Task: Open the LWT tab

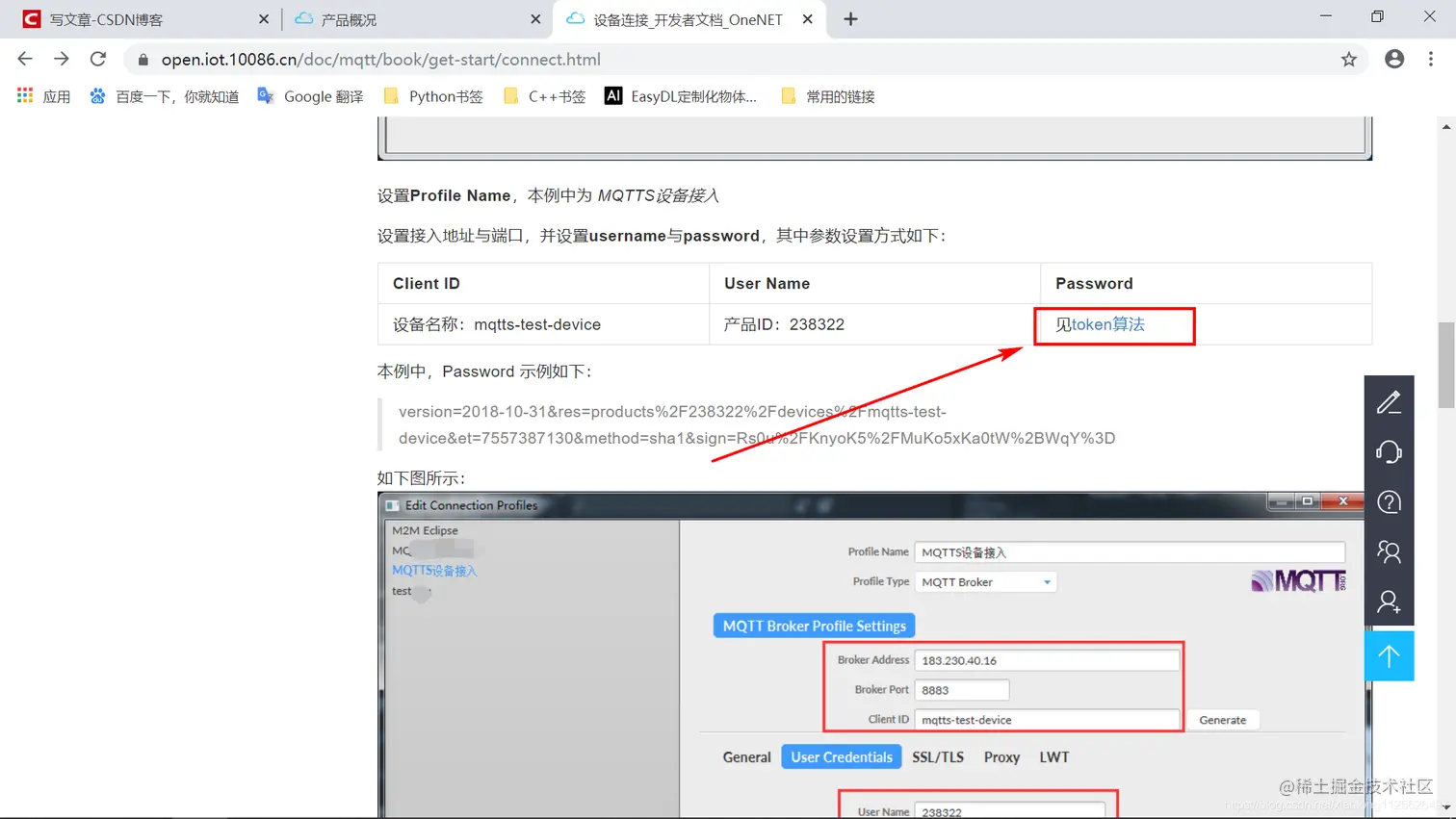Action: point(1054,757)
